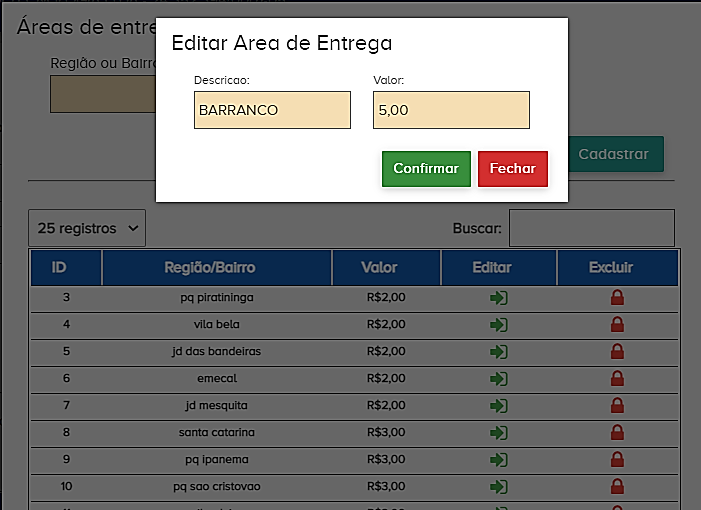Click the Buscar search box

tap(591, 228)
